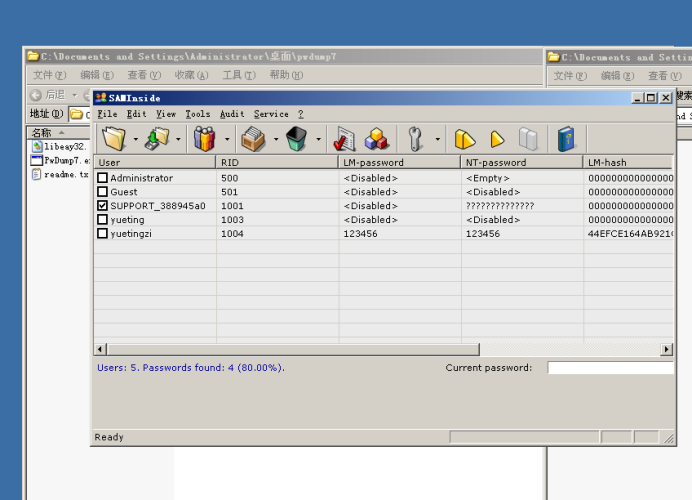Click the SAMInside title bar app icon
Viewport: 692px width, 500px height.
101,98
